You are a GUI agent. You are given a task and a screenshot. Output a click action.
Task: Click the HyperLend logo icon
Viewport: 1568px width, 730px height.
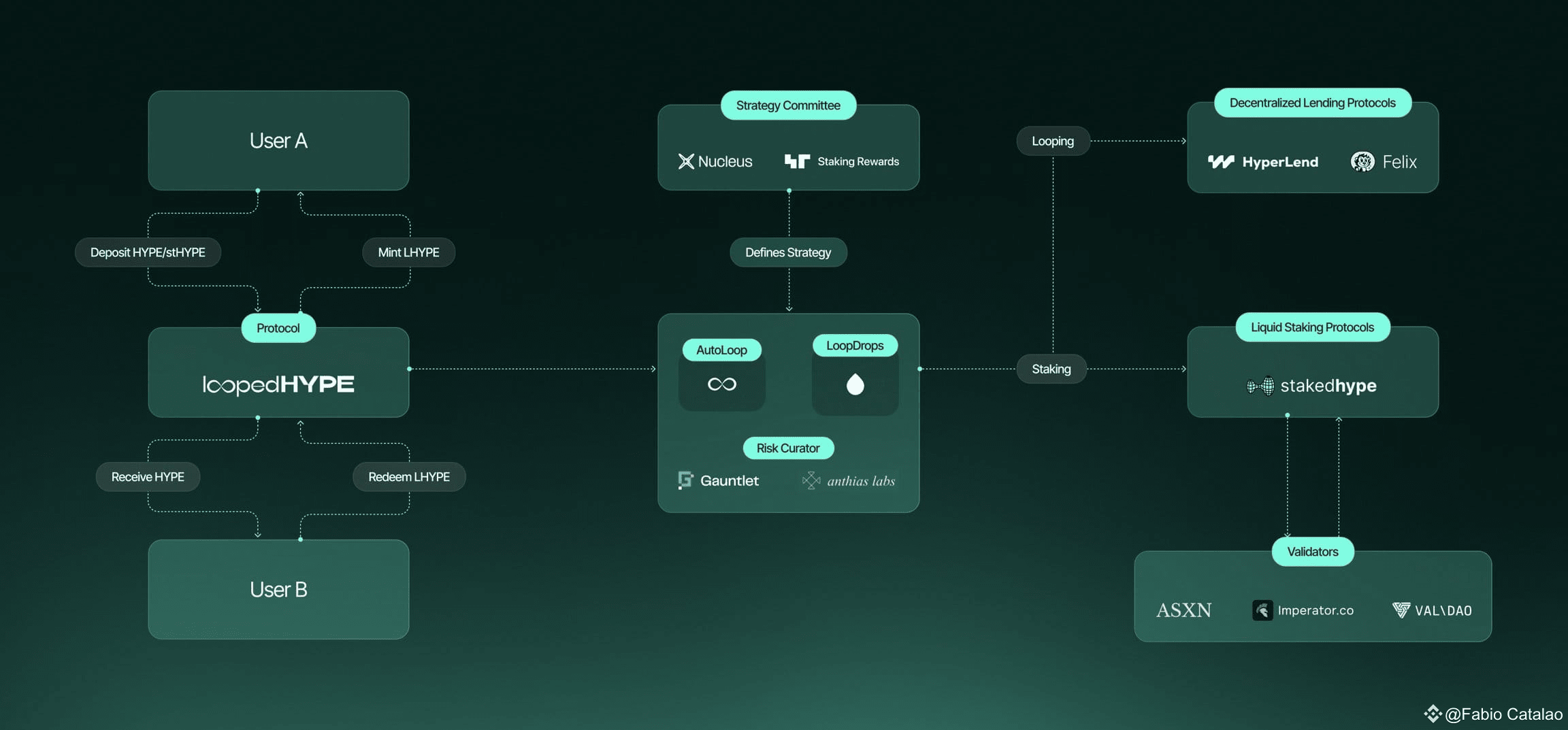coord(1222,162)
